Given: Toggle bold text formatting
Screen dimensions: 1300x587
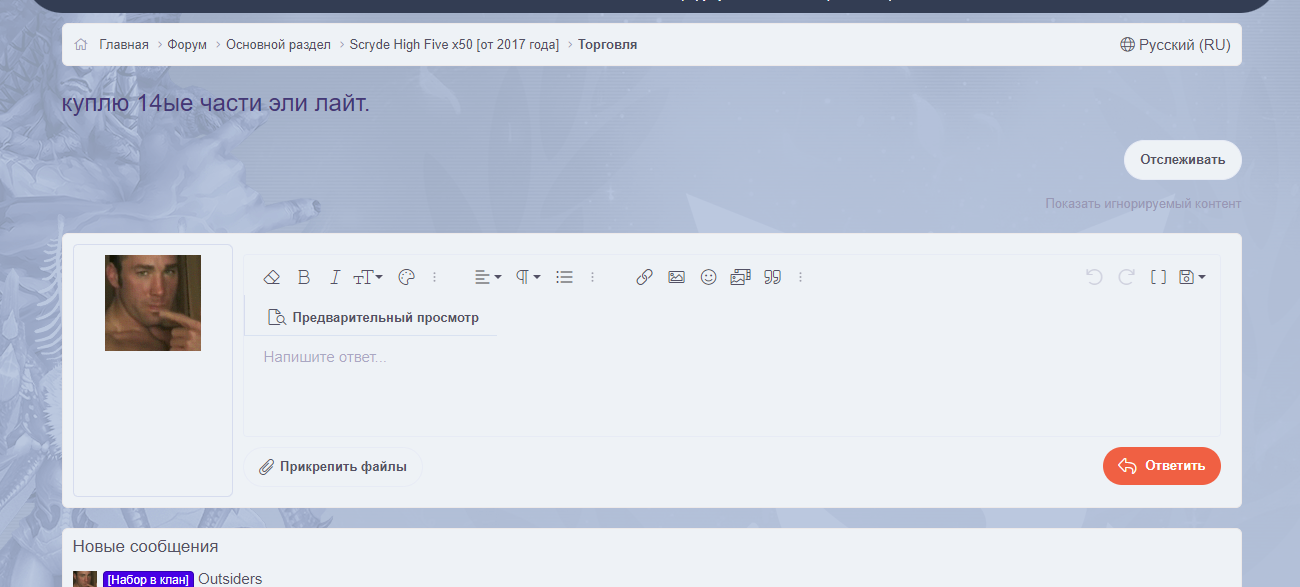Looking at the screenshot, I should pyautogui.click(x=304, y=277).
